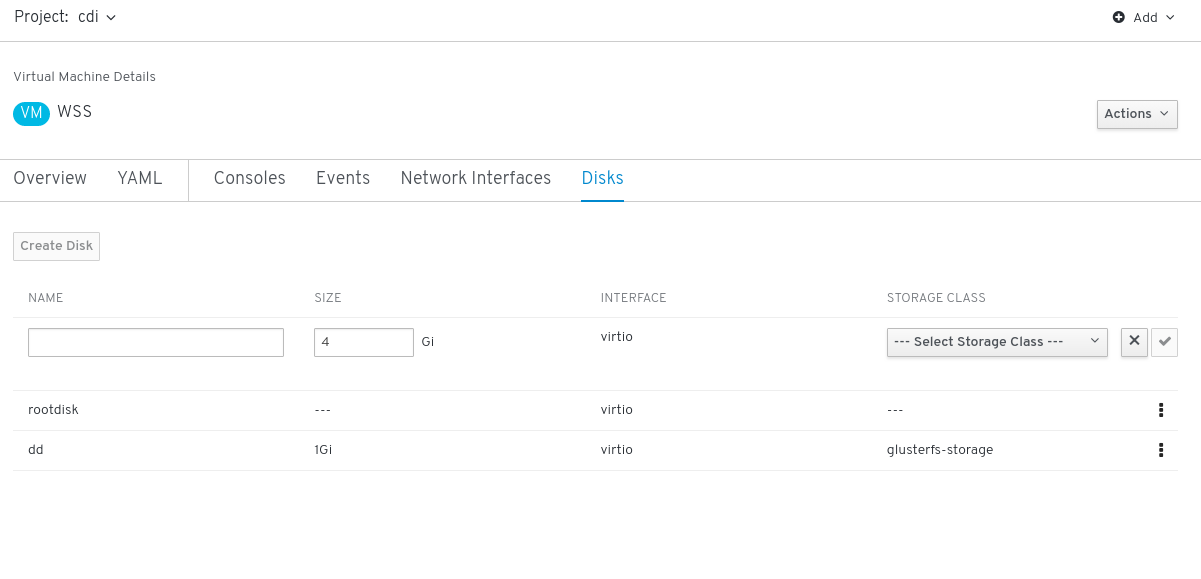Viewport: 1201px width, 579px height.
Task: Open the YAML tab
Action: click(139, 178)
